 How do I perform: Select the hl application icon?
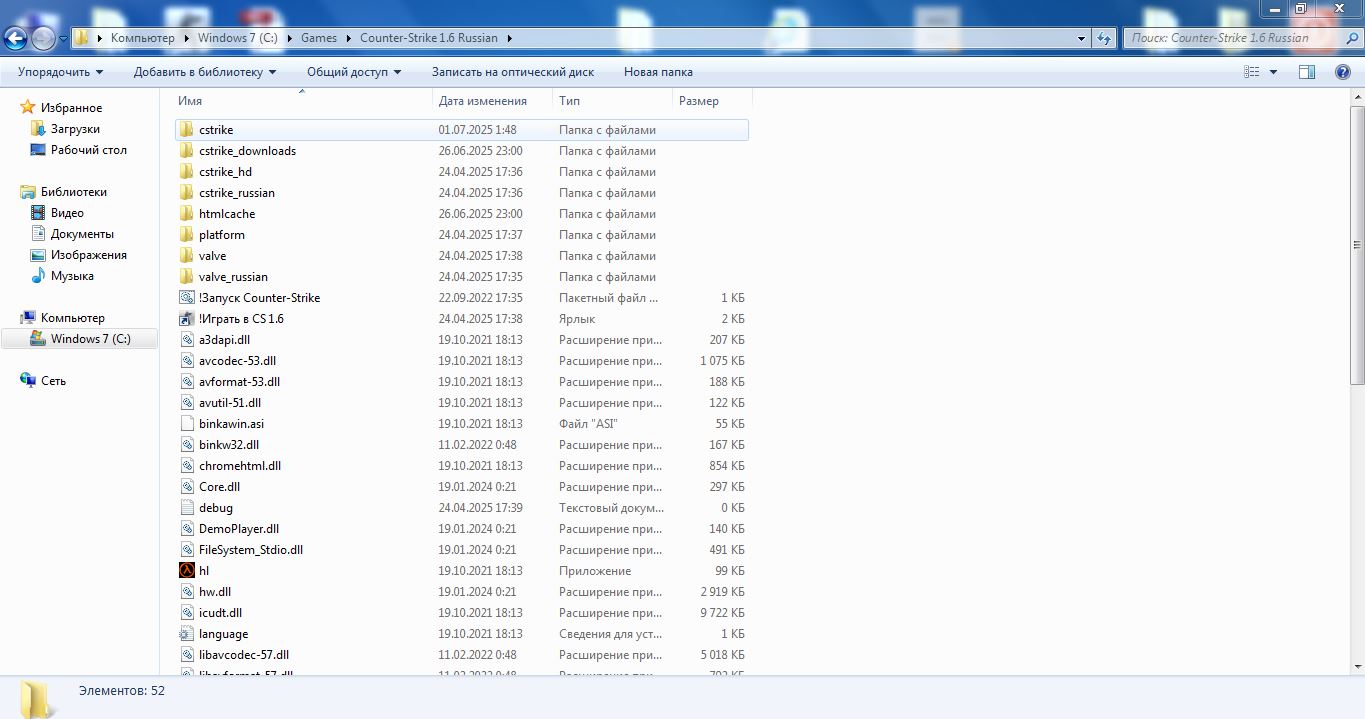click(x=186, y=571)
